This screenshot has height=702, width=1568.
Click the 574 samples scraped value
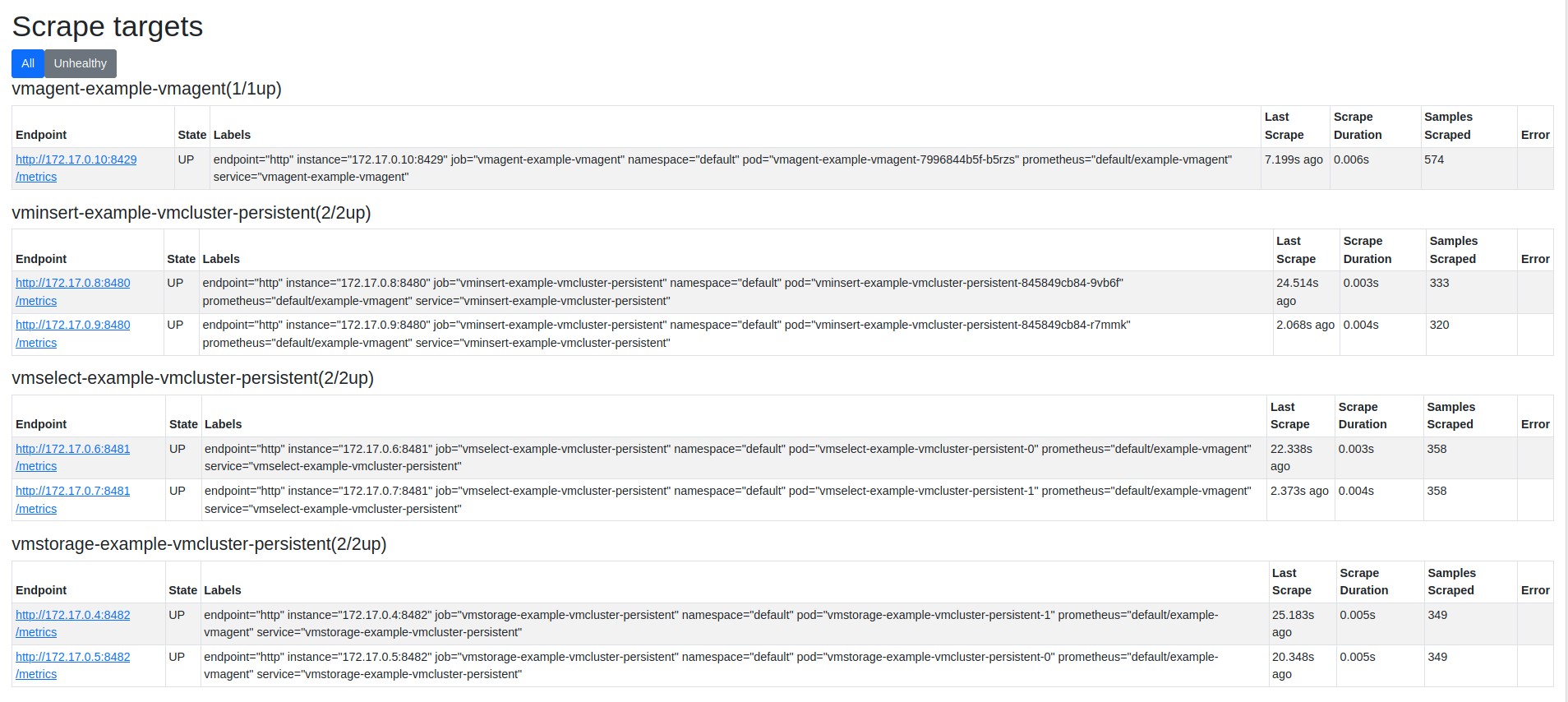(x=1434, y=159)
